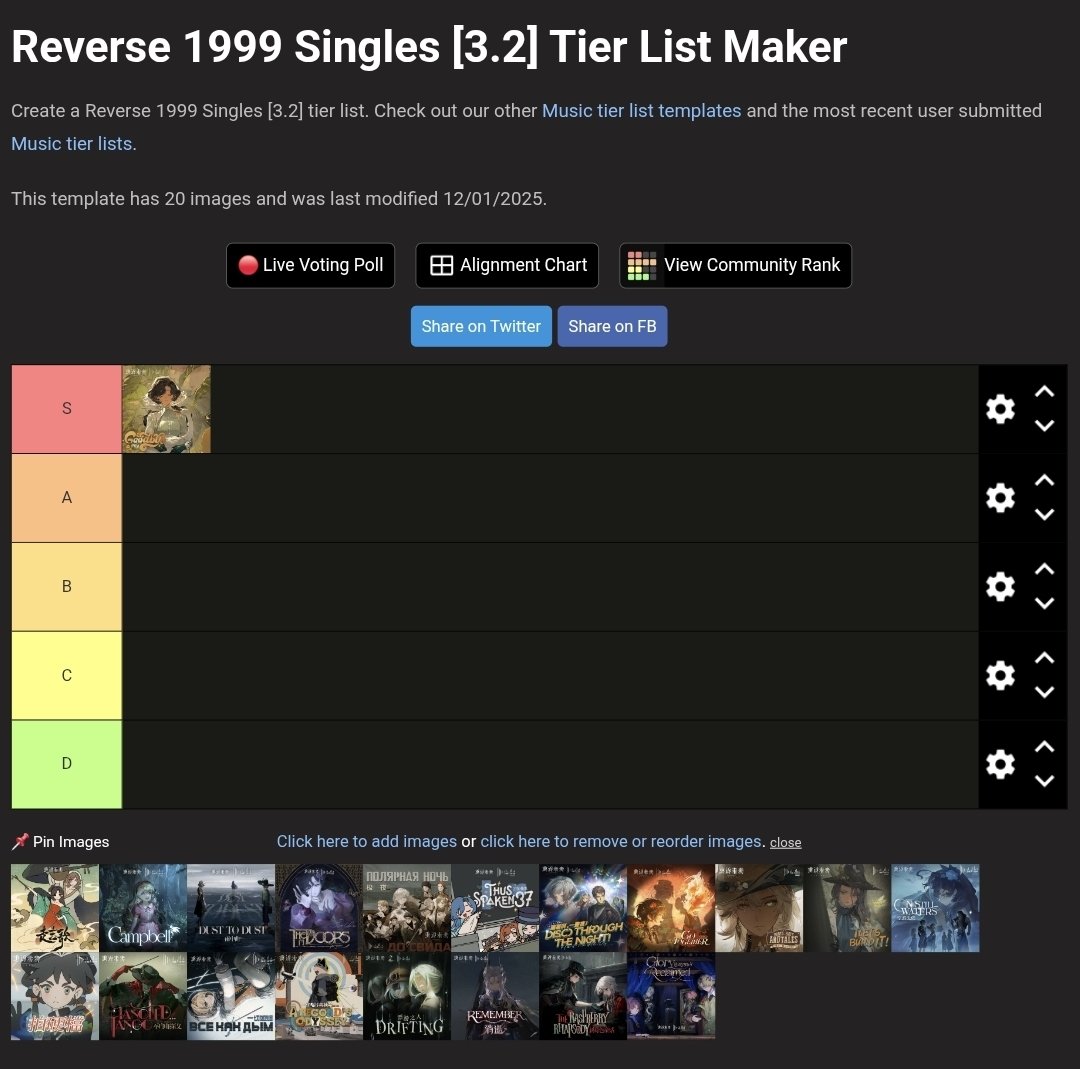Open settings gear for D tier row
The width and height of the screenshot is (1080, 1069).
tap(1000, 764)
